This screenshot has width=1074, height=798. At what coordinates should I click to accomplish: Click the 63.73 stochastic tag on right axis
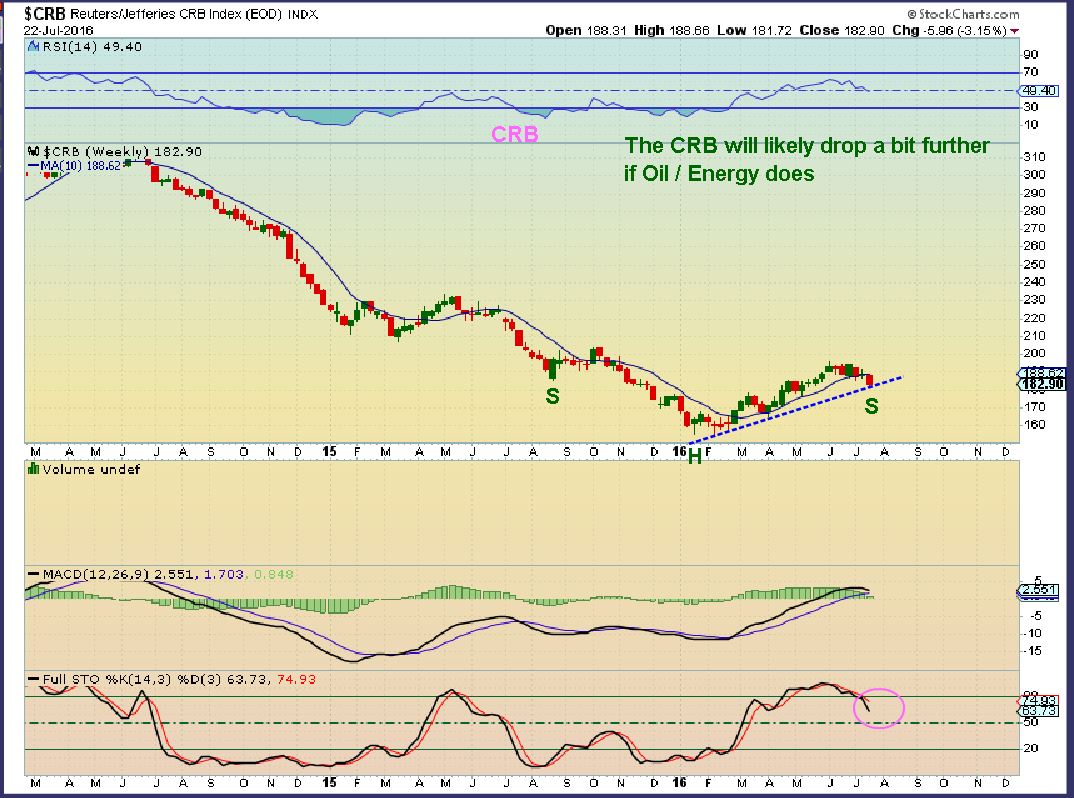[1038, 711]
